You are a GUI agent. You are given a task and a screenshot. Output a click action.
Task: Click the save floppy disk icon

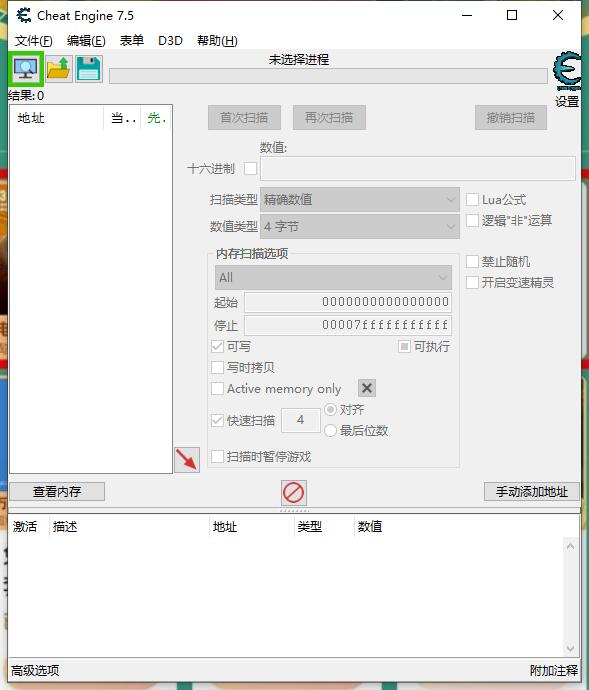coord(89,69)
